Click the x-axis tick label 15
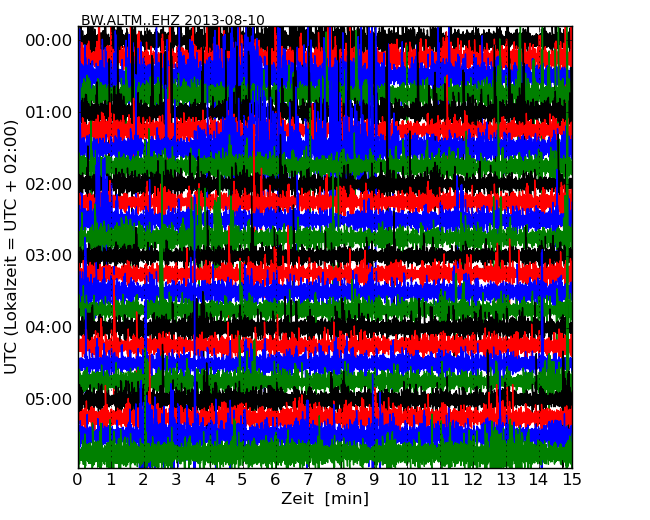 coord(572,479)
